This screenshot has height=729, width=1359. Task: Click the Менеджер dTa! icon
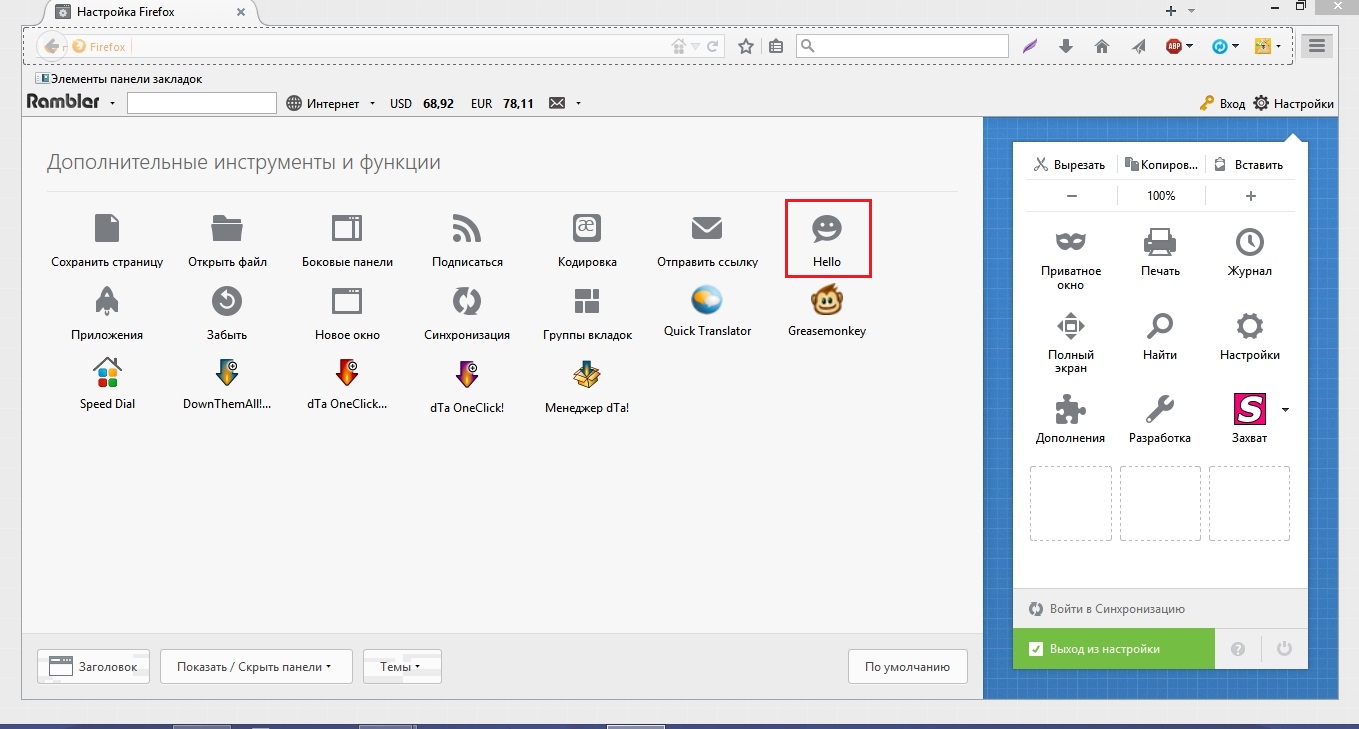coord(587,375)
